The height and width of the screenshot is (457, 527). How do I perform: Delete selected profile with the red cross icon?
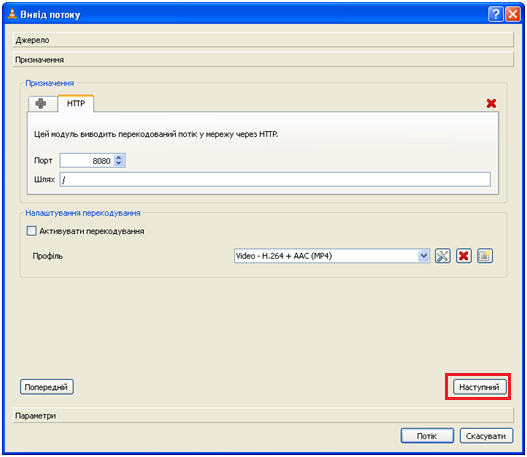(463, 256)
